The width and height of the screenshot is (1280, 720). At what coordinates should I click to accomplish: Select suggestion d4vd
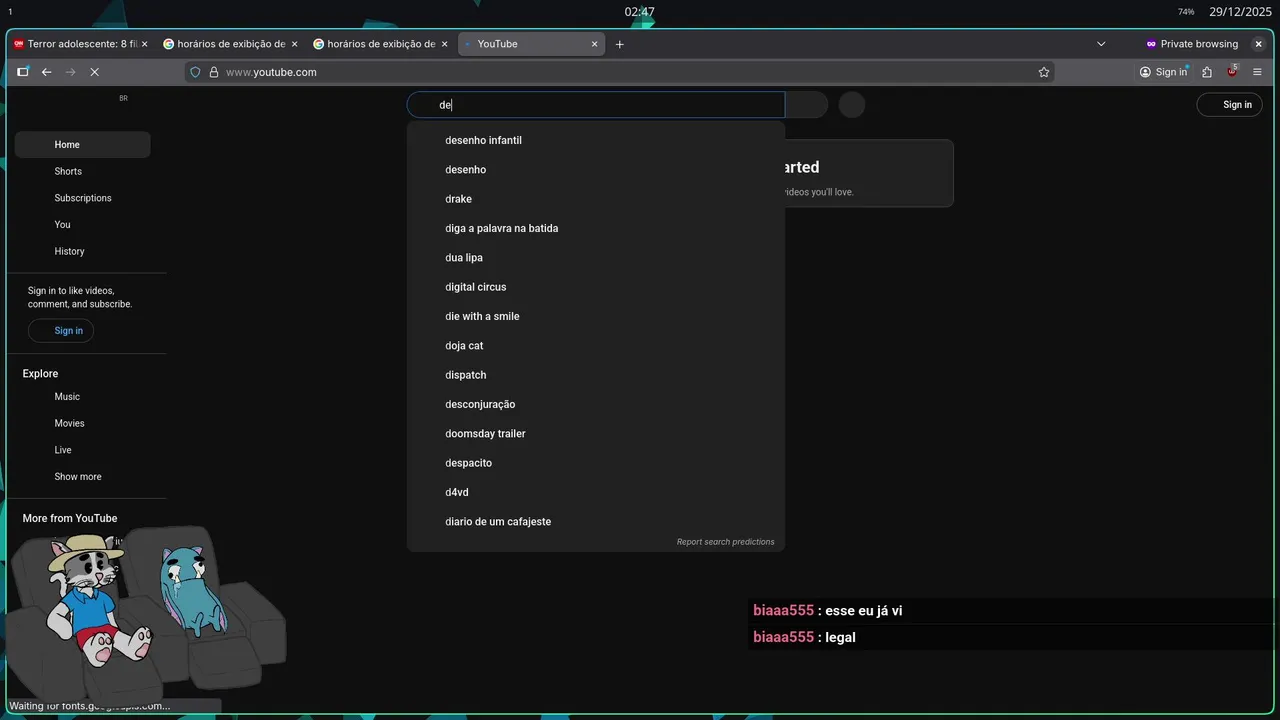pyautogui.click(x=596, y=493)
